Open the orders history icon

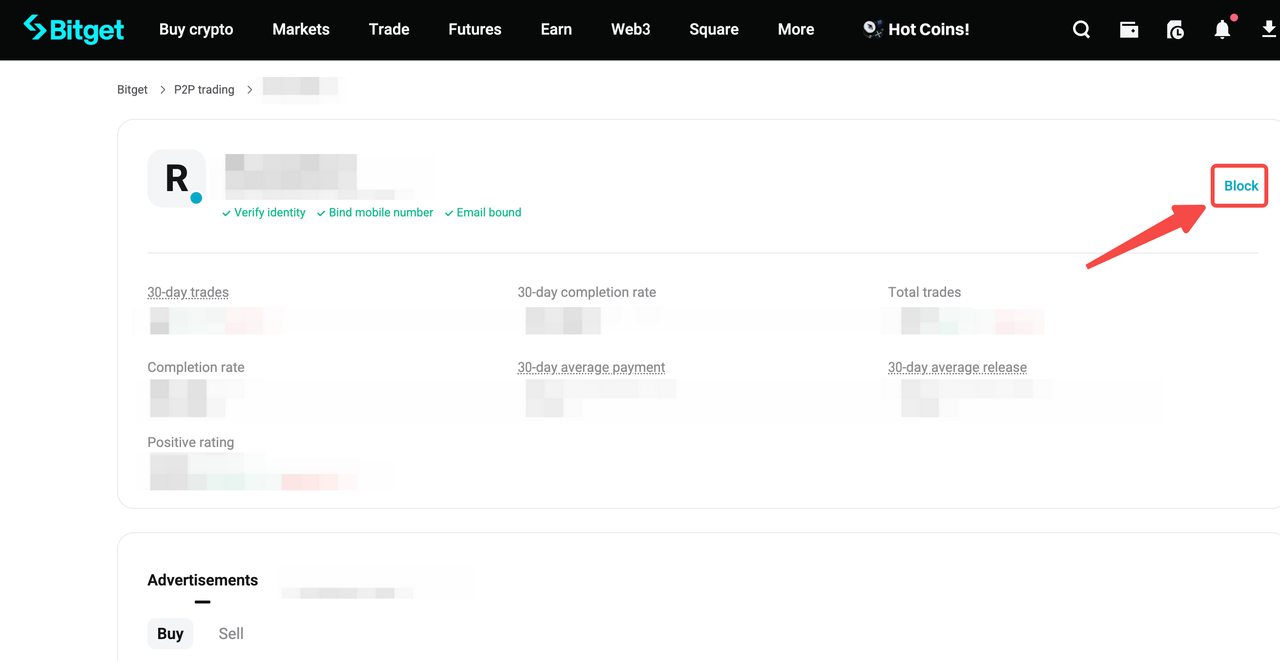coord(1176,30)
